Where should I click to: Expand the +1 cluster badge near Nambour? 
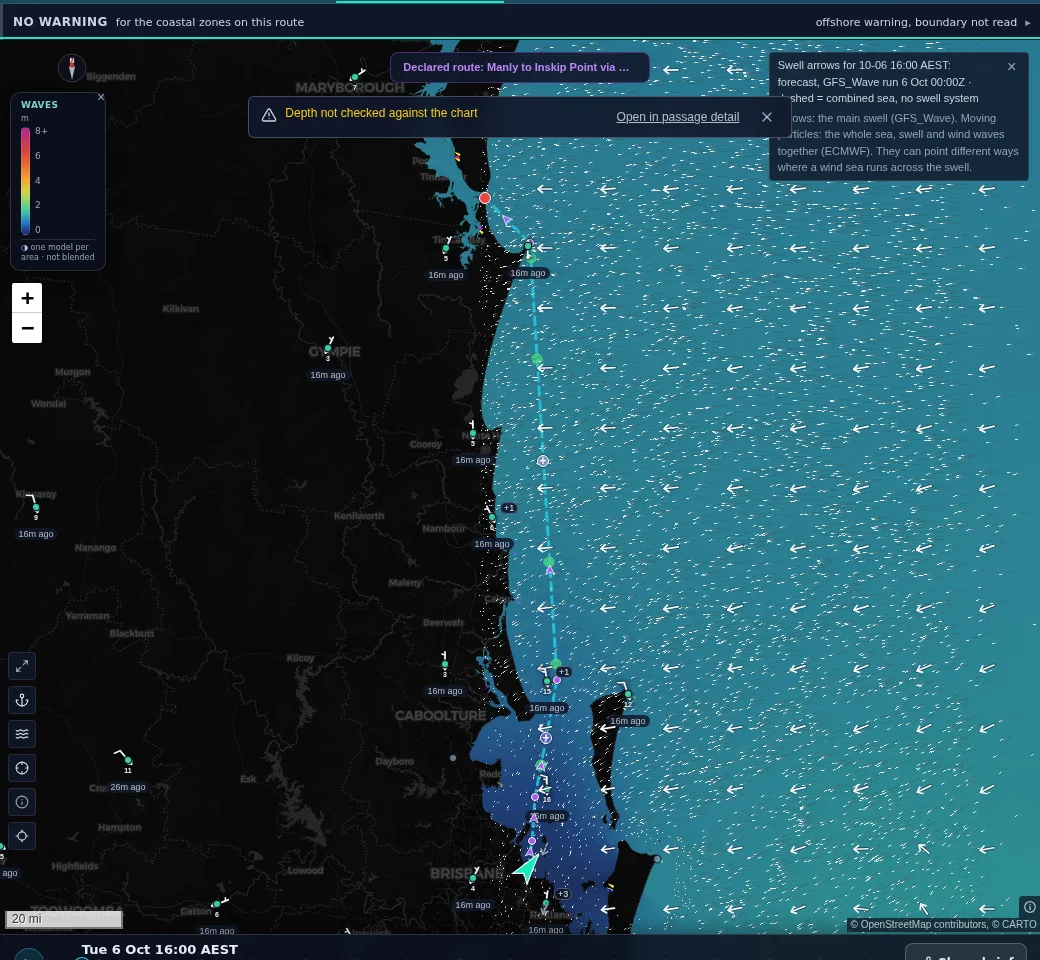coord(509,508)
